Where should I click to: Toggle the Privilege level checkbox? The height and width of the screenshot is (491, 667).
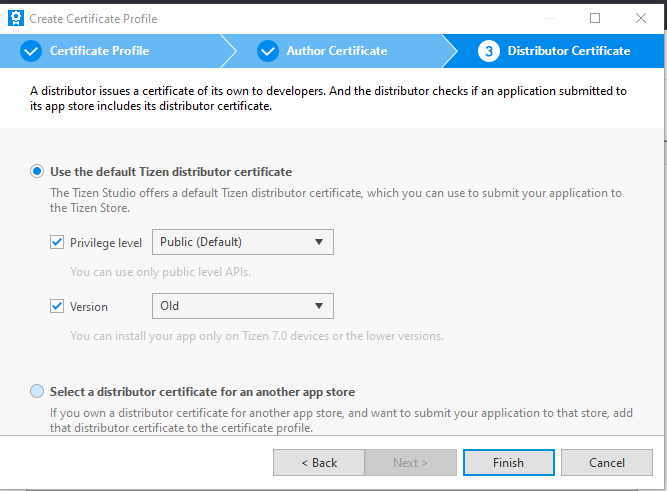pos(57,242)
